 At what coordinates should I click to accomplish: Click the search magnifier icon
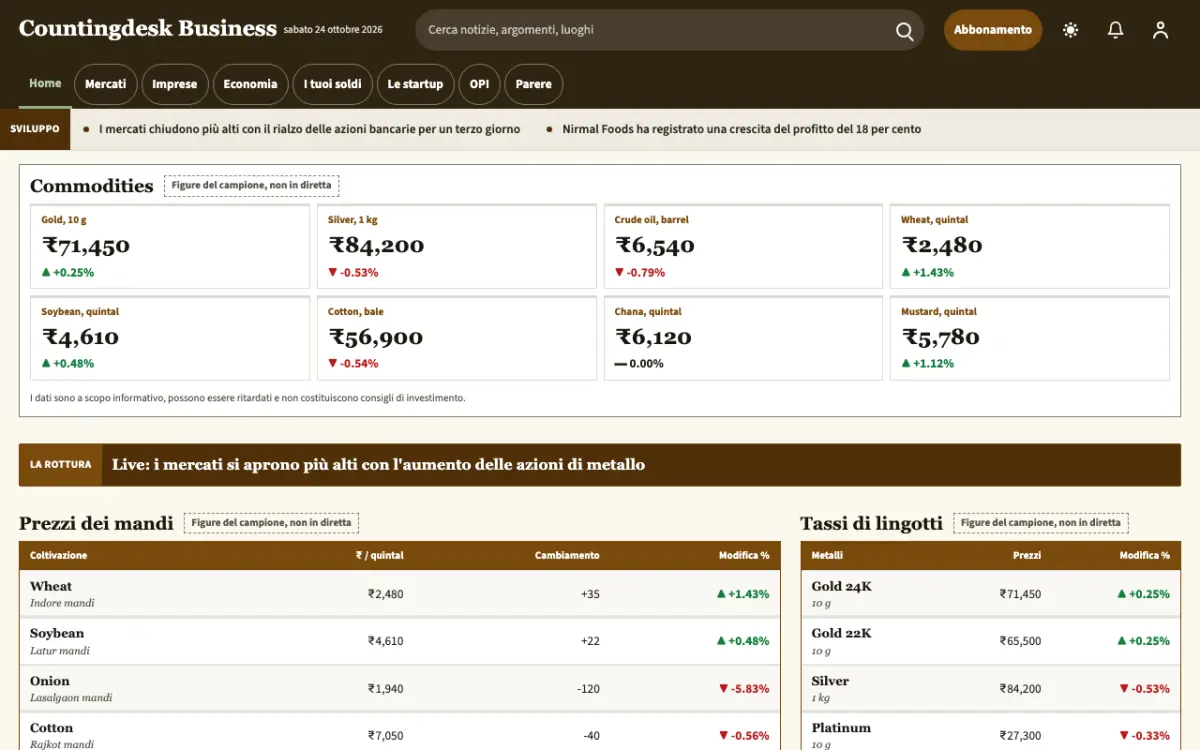point(905,31)
